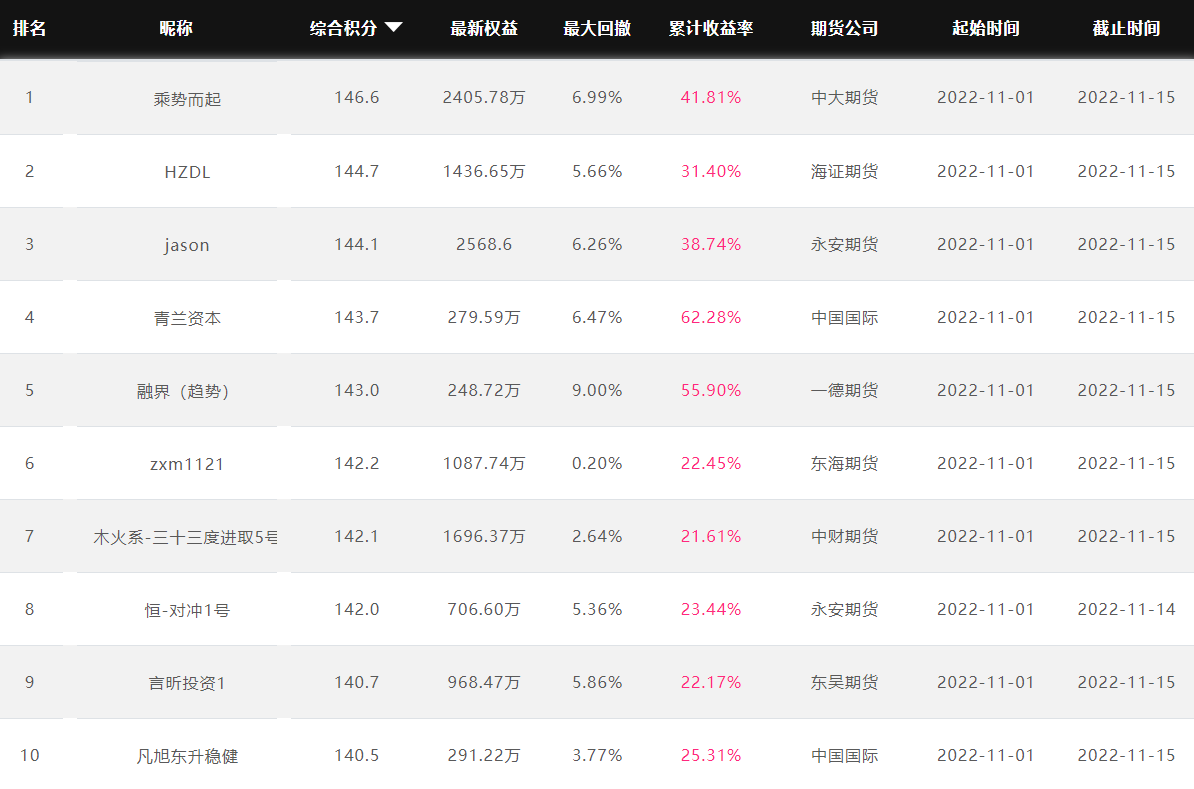
Task: Select score 143.7 for 青兰资本
Action: (356, 318)
